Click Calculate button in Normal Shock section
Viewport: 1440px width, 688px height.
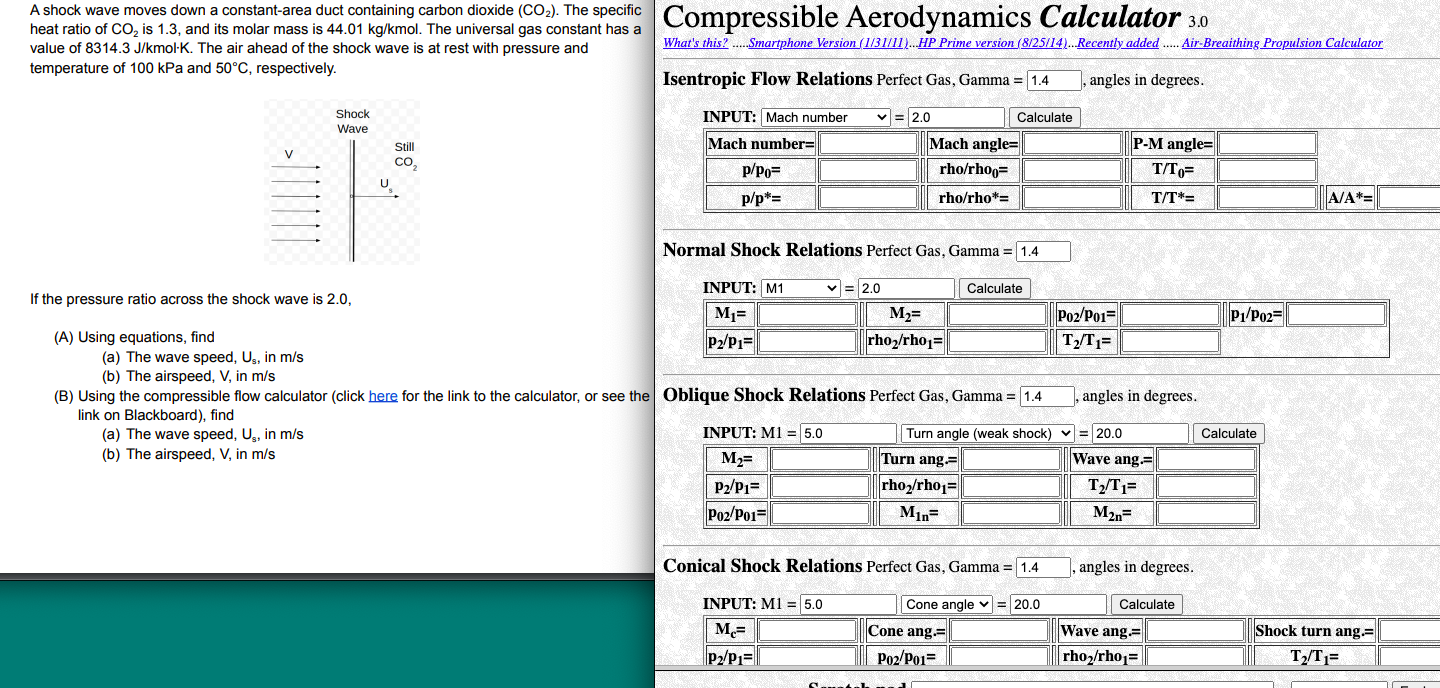click(x=994, y=288)
